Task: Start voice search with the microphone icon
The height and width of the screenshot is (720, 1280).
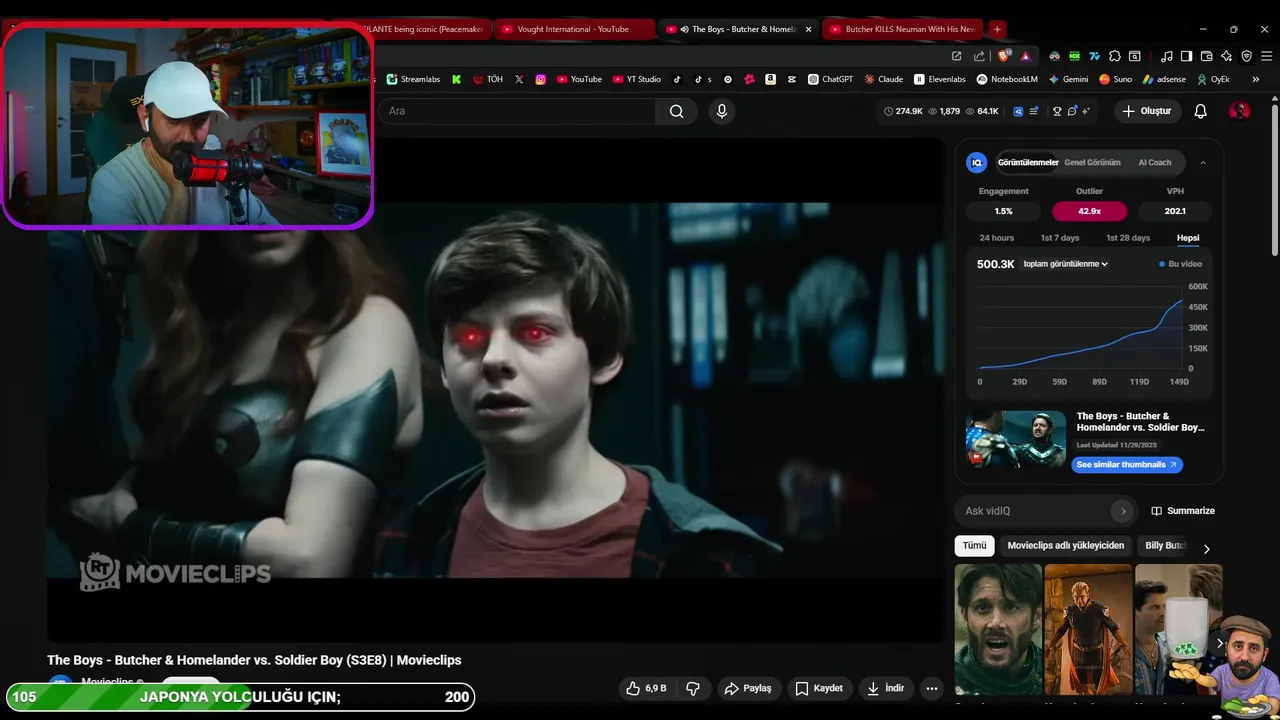Action: point(722,111)
